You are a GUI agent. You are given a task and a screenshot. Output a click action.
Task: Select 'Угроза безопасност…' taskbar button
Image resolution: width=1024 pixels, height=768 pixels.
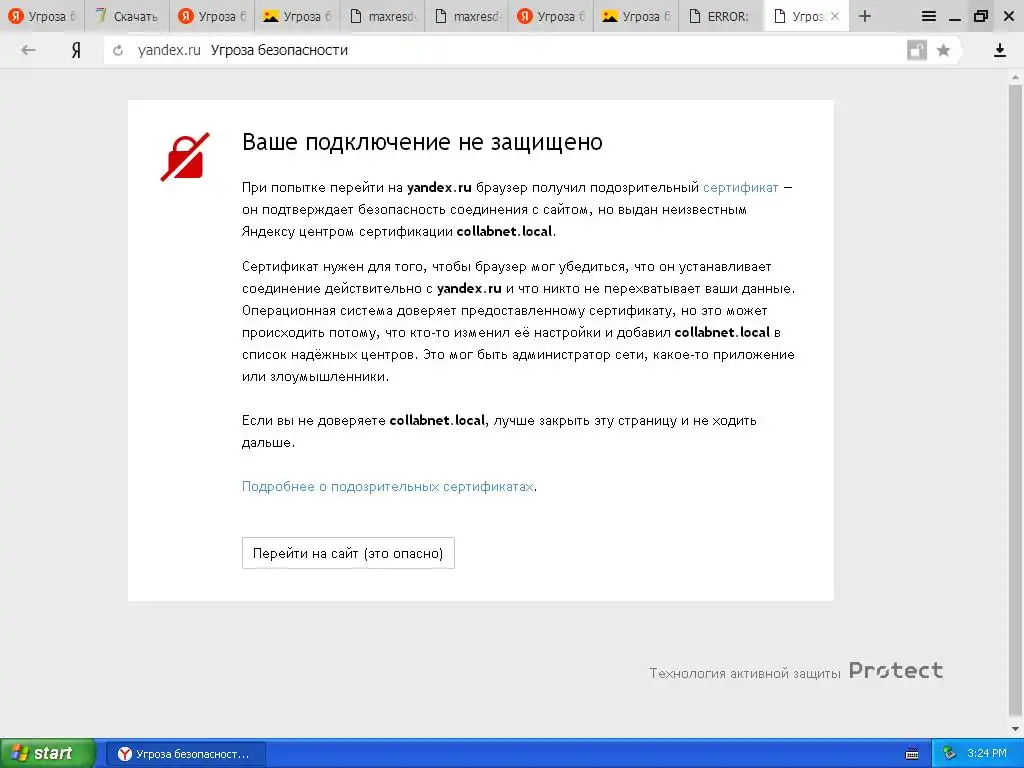(x=186, y=754)
